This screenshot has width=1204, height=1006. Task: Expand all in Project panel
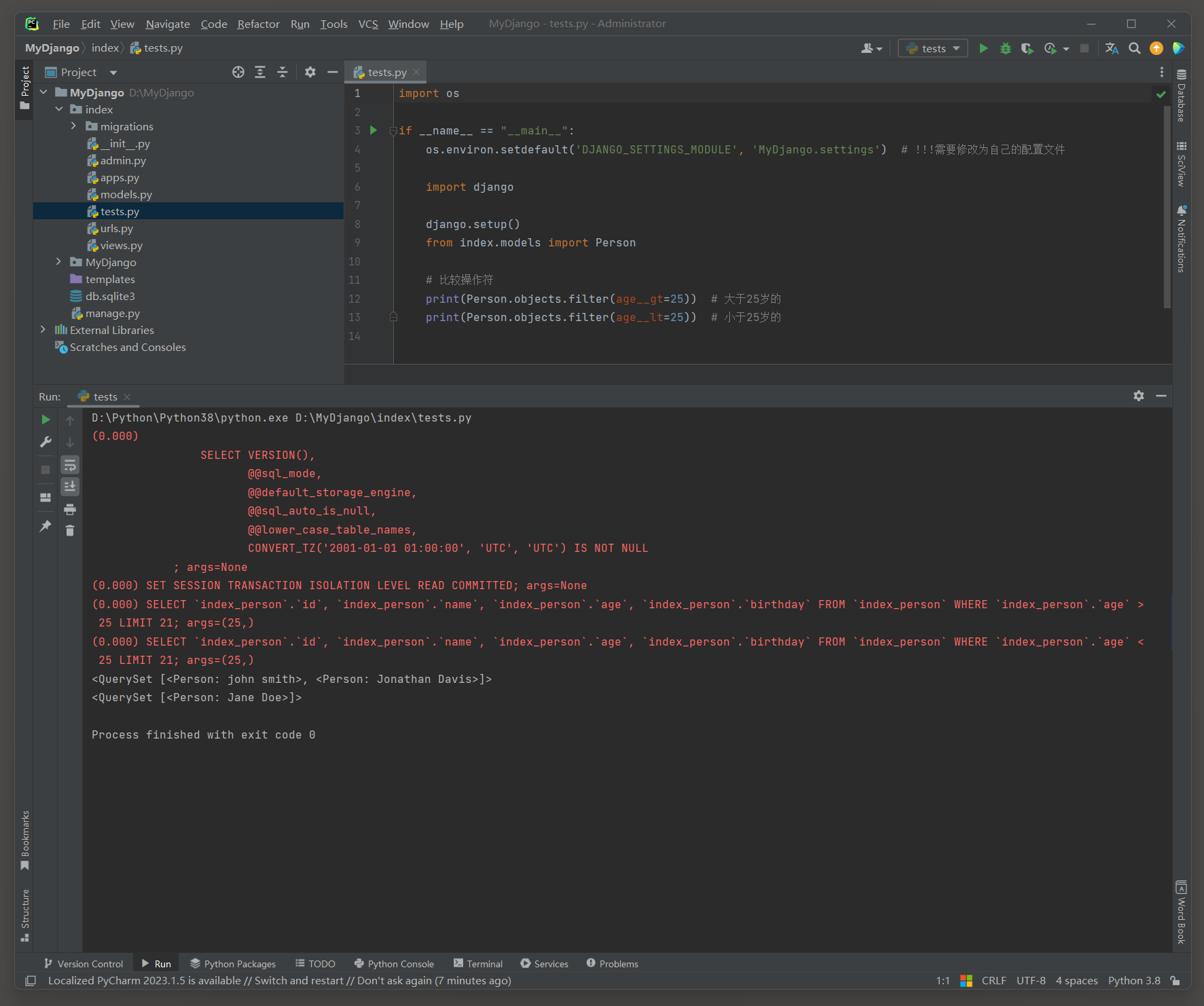click(260, 72)
